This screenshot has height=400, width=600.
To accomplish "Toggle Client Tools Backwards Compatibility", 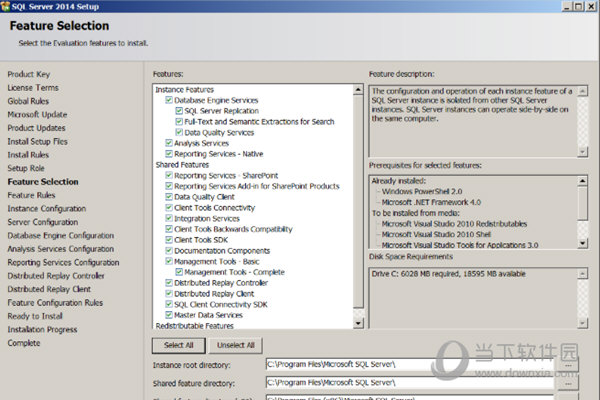I will pyautogui.click(x=169, y=229).
